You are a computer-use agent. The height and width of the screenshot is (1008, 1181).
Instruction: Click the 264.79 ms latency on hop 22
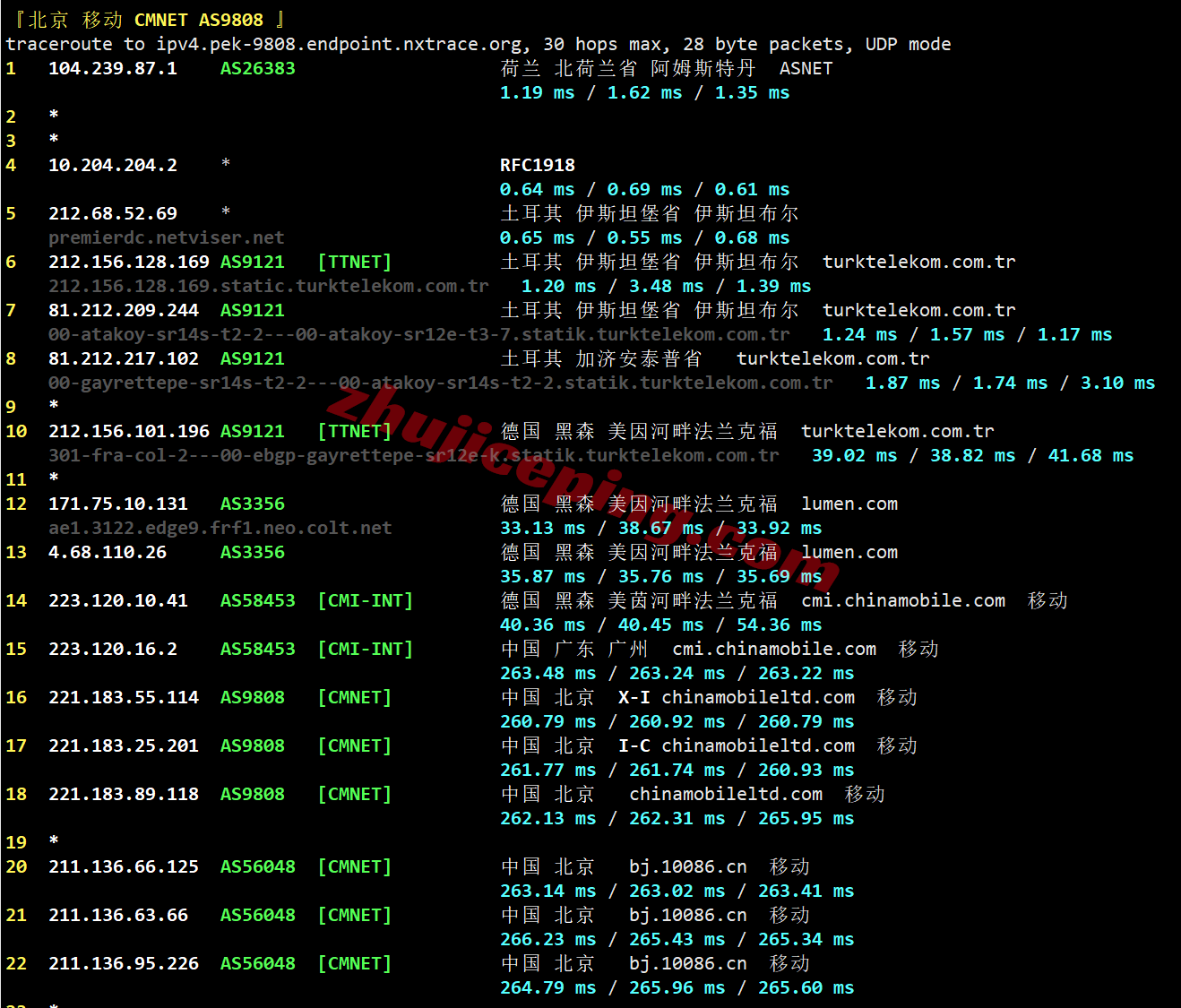tap(548, 987)
